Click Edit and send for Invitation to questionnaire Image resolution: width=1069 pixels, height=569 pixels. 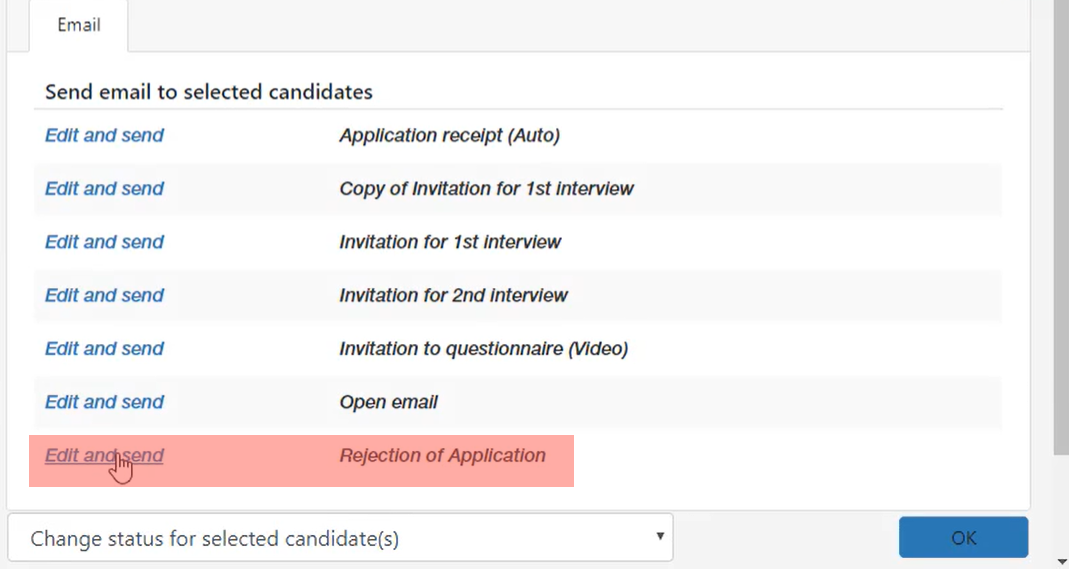pyautogui.click(x=104, y=348)
